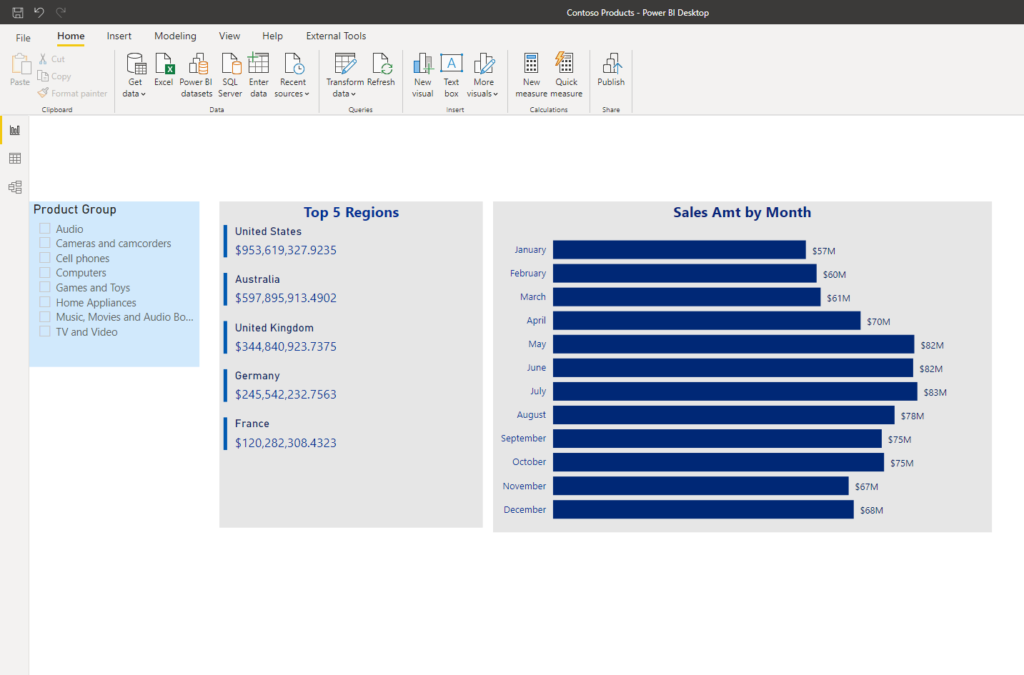Expand More visuals dropdown
The image size is (1024, 675).
point(483,75)
